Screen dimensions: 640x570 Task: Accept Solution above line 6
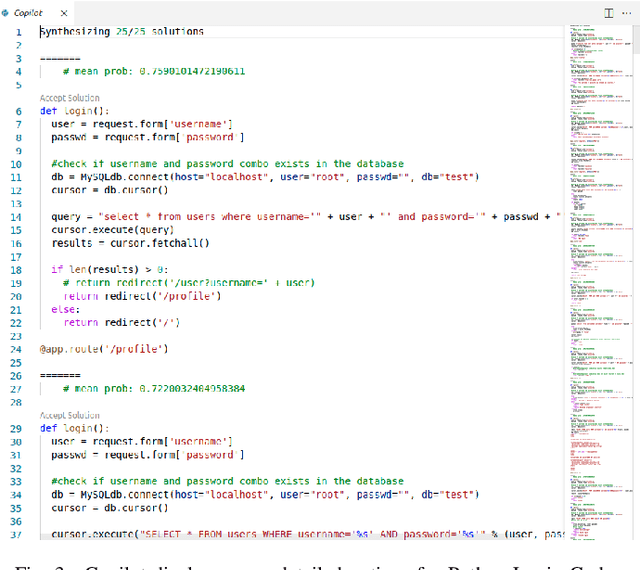click(x=70, y=98)
